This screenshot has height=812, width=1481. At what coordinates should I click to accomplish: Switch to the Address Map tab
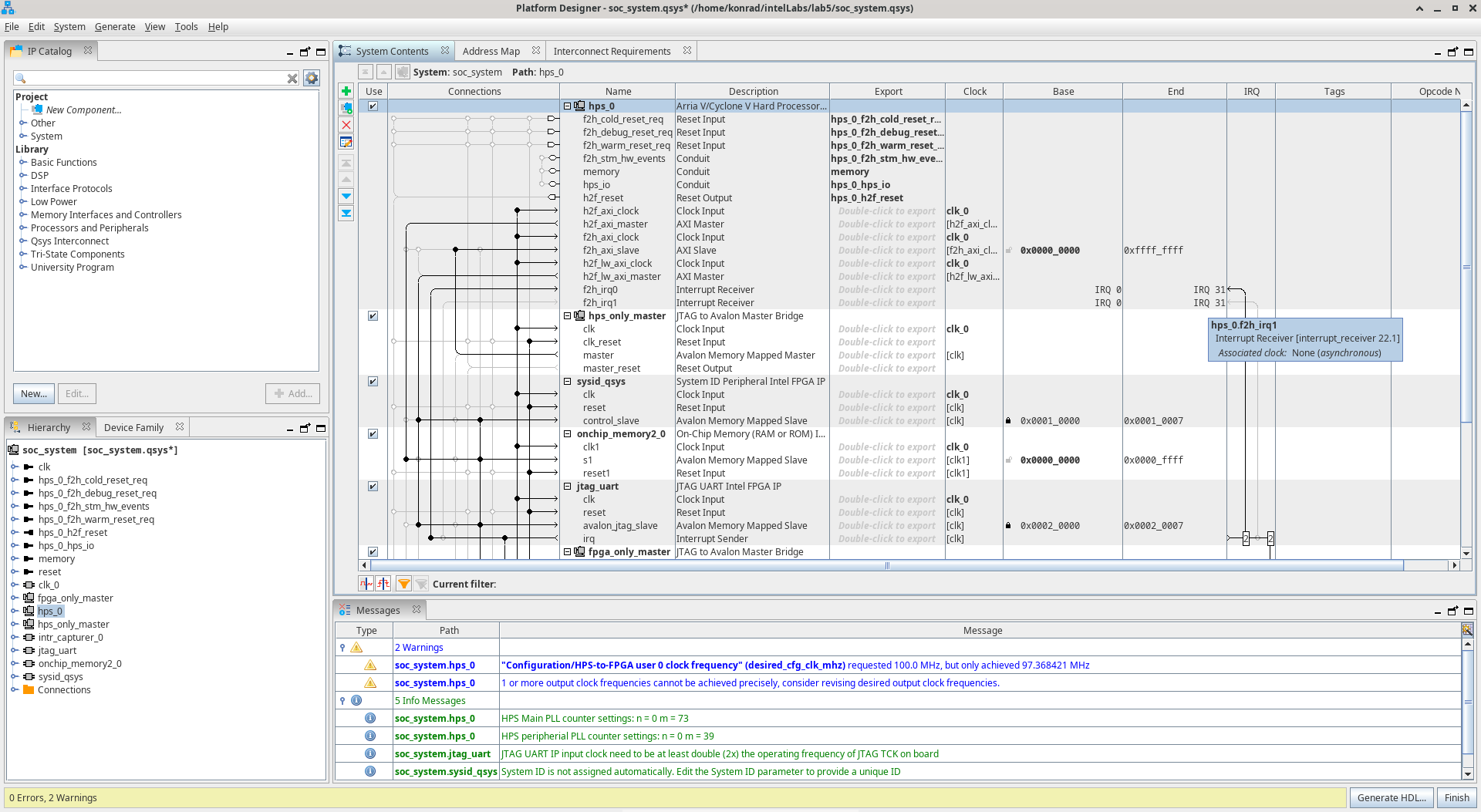tap(491, 52)
